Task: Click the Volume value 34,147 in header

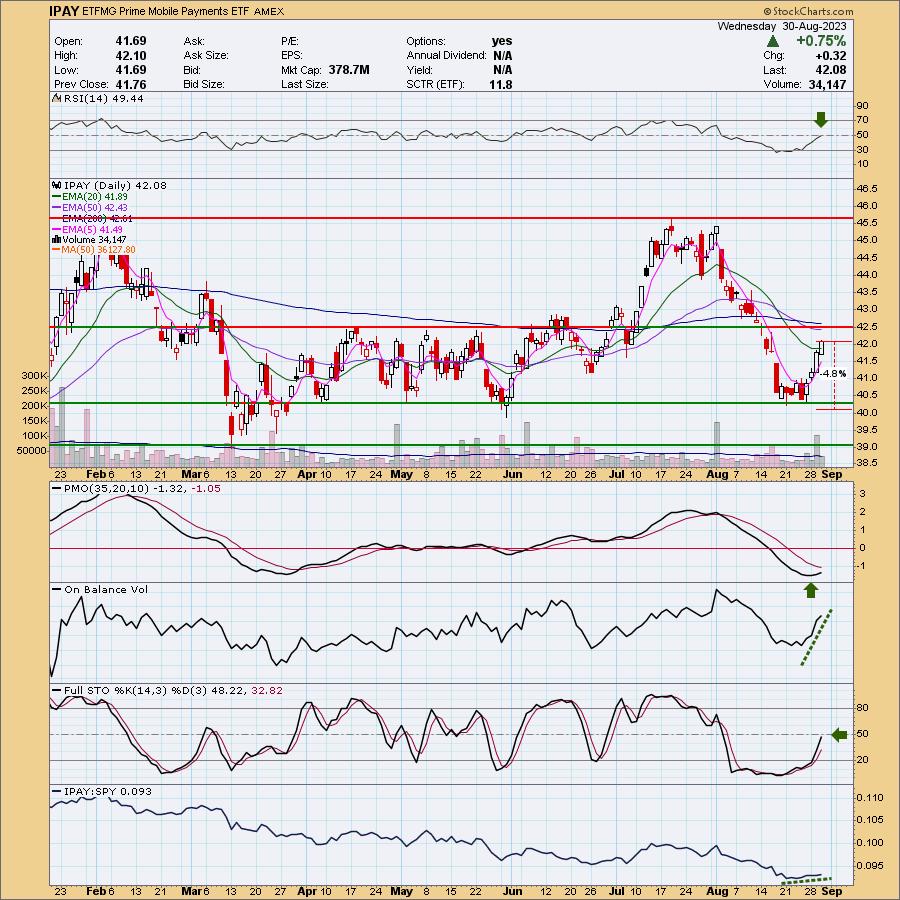Action: 826,84
